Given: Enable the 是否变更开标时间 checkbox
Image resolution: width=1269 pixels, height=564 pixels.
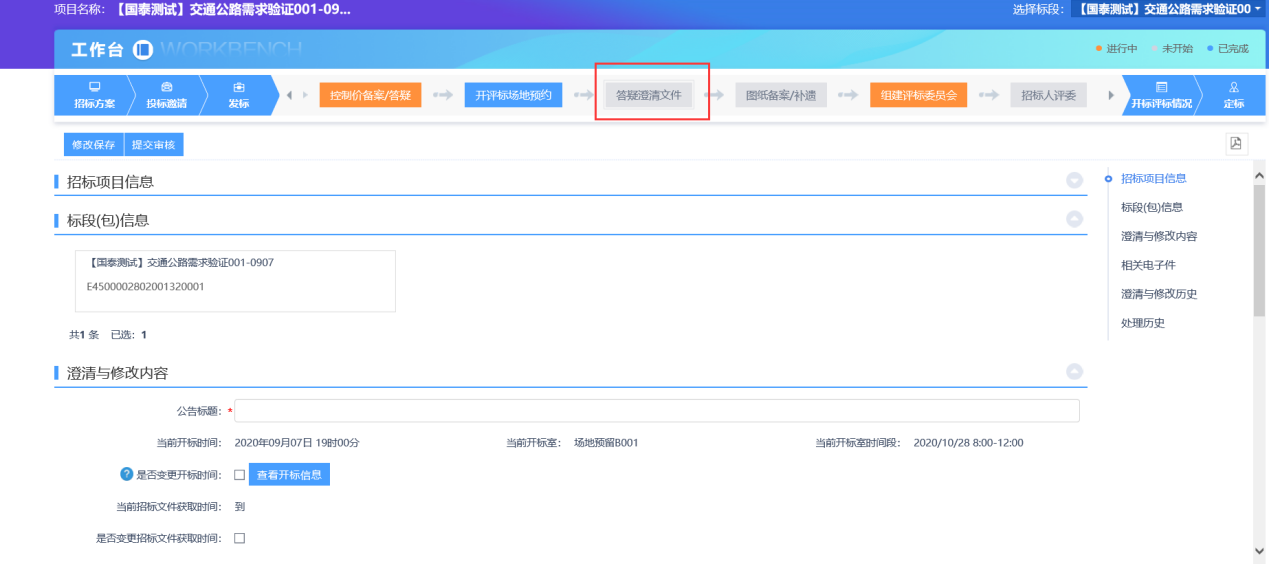Looking at the screenshot, I should pos(239,475).
